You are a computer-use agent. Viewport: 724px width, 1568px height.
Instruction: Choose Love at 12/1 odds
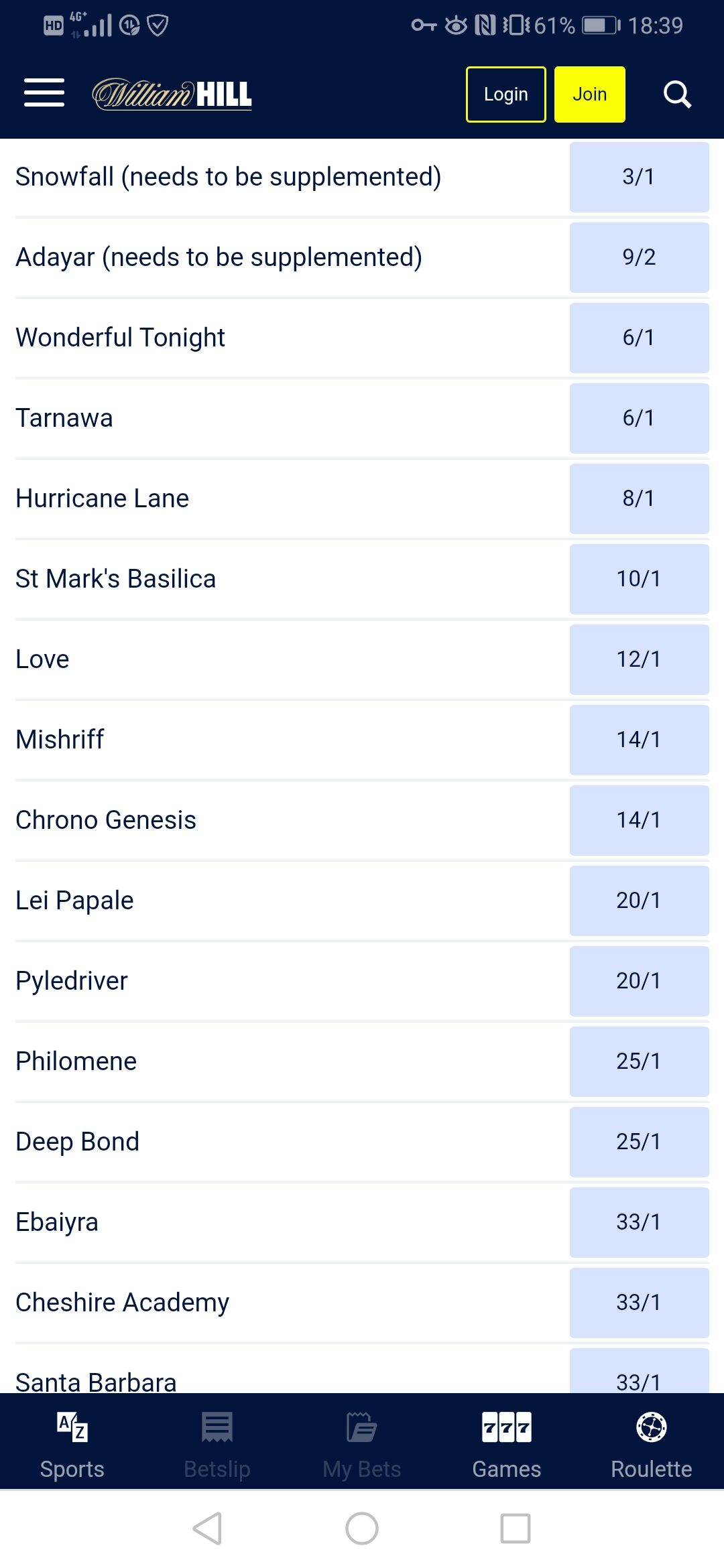click(639, 659)
